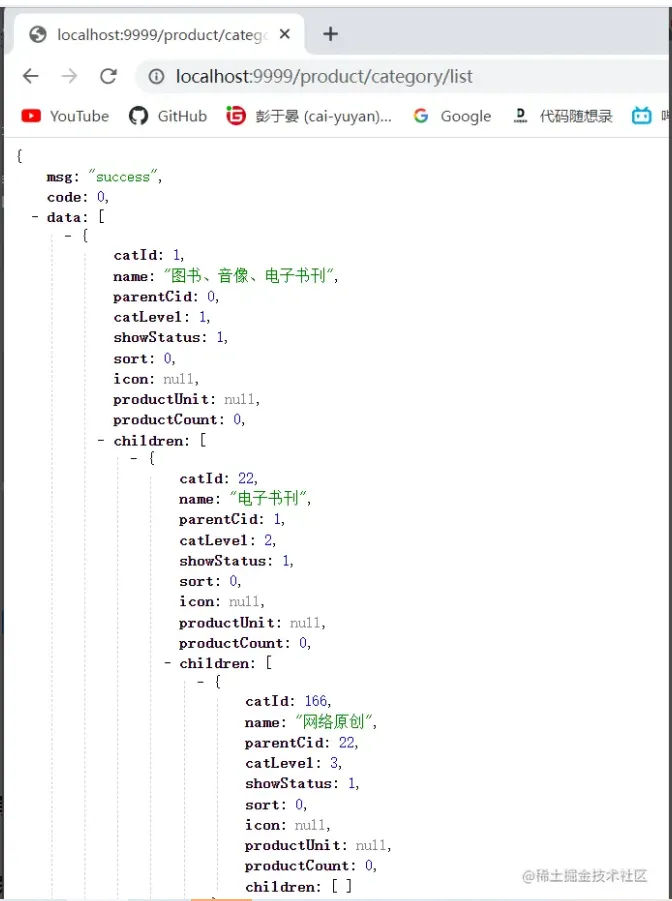Image resolution: width=672 pixels, height=901 pixels.
Task: Click the parentCid: 1 line
Action: click(x=232, y=519)
